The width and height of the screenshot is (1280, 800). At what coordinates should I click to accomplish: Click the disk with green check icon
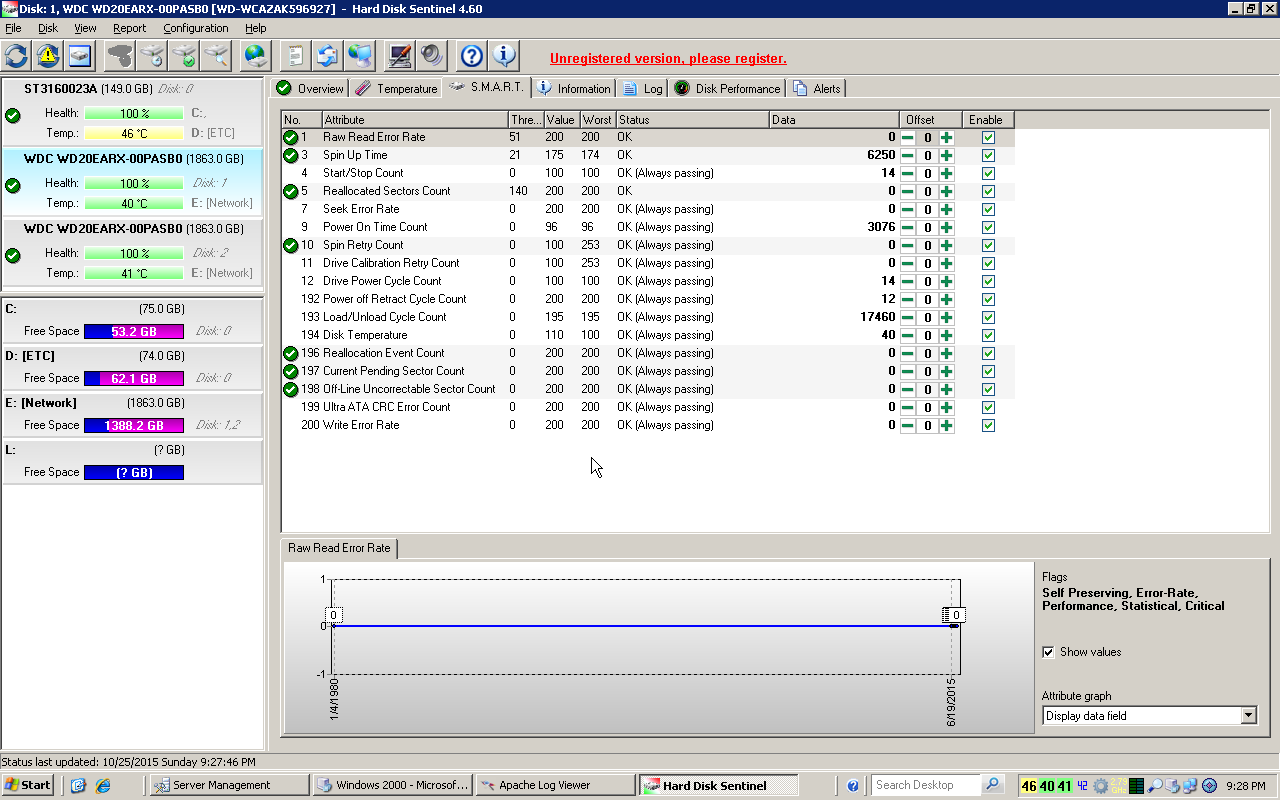[x=184, y=55]
